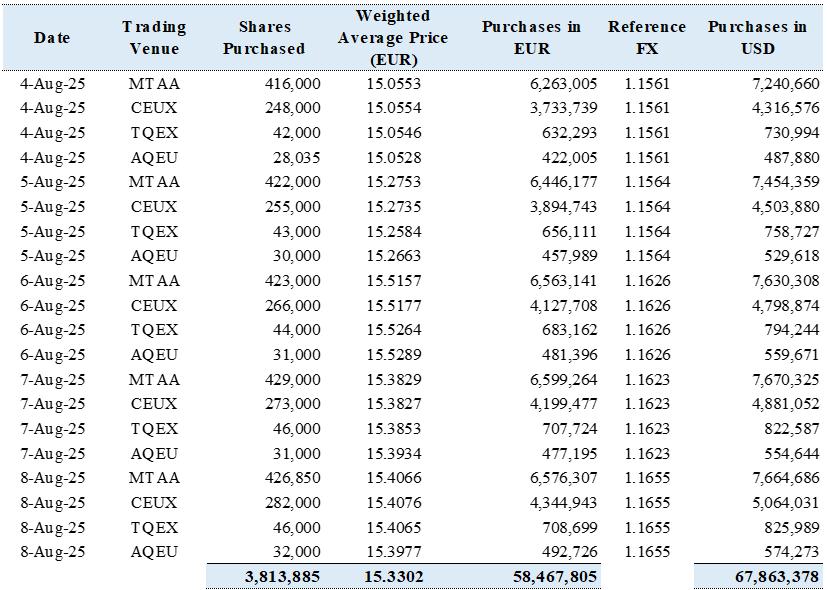Click the Shares Purchased column header
Viewport: 827px width, 590px height.
(x=264, y=38)
